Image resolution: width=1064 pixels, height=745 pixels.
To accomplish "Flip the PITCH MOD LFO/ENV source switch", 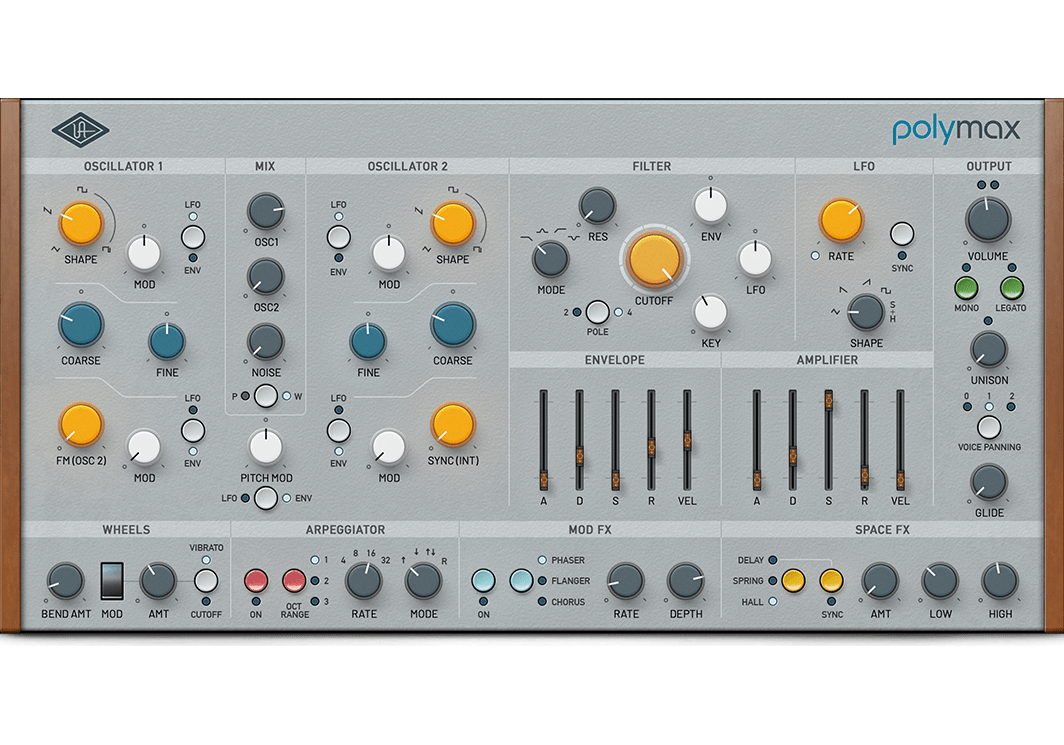I will click(266, 498).
